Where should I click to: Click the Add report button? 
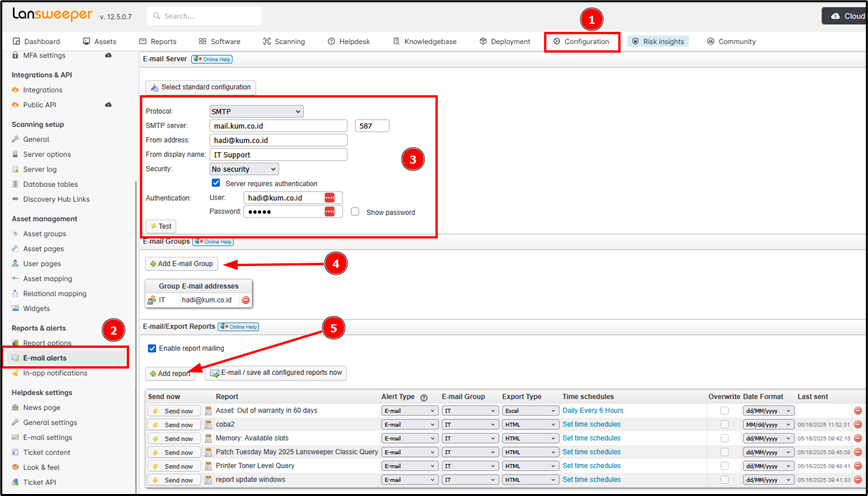point(170,374)
